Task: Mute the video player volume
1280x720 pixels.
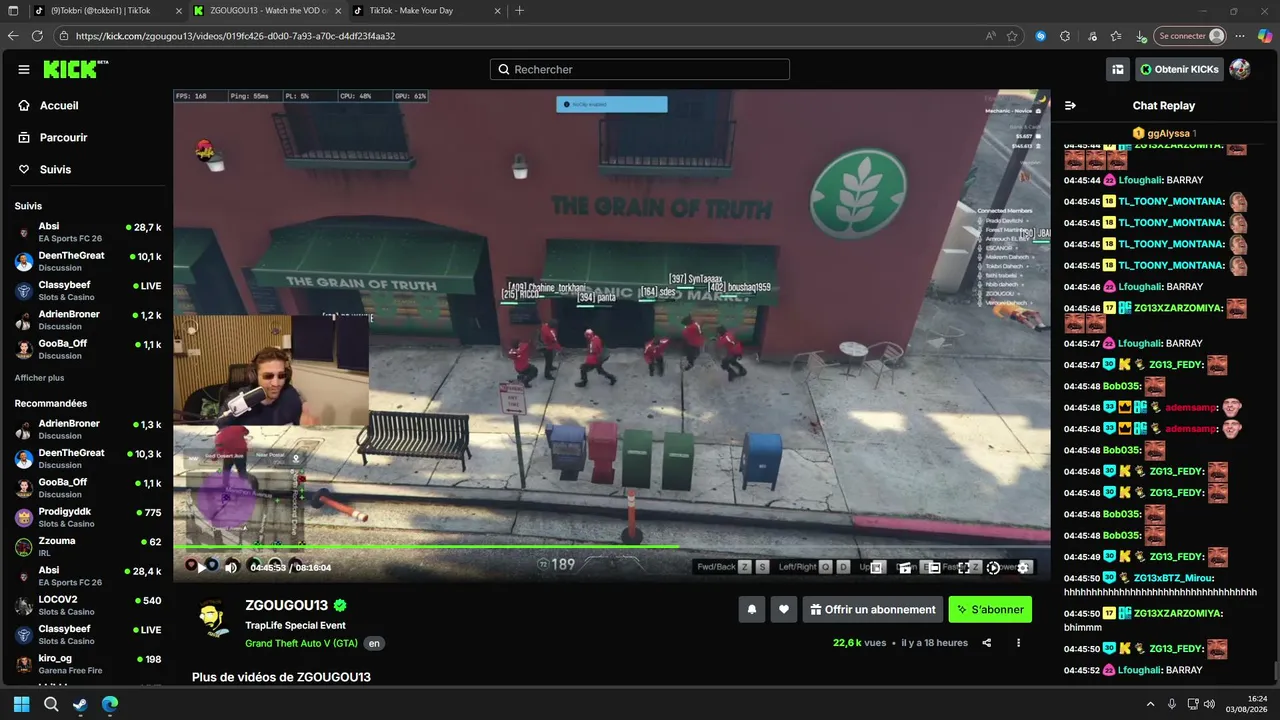Action: point(231,567)
